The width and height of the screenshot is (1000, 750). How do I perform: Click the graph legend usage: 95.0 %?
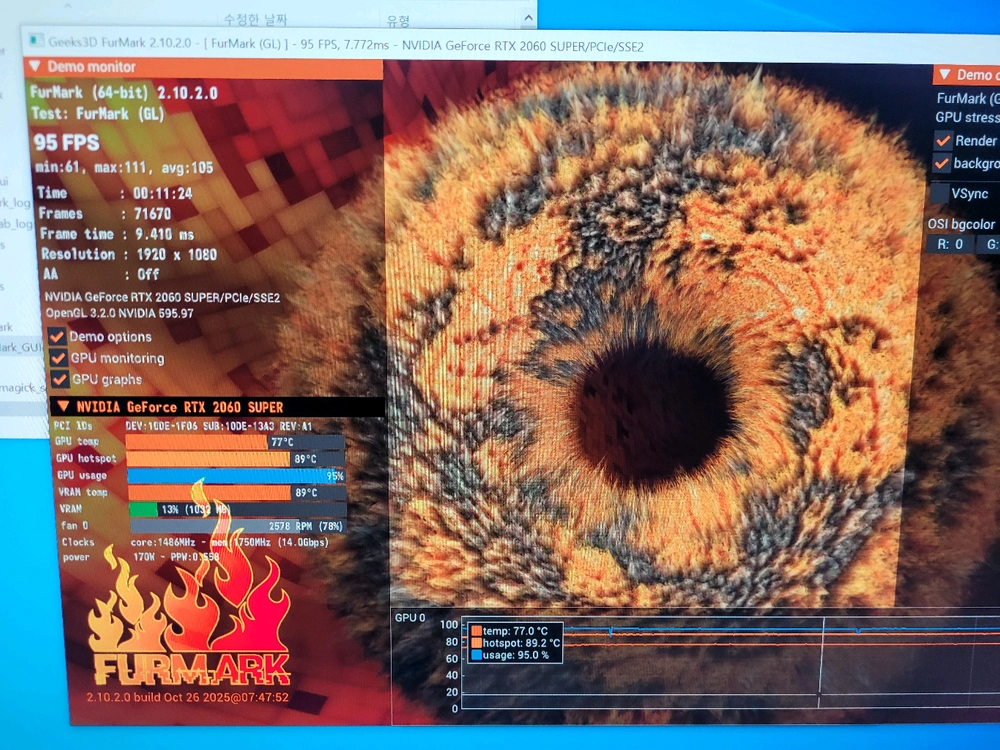click(x=510, y=655)
